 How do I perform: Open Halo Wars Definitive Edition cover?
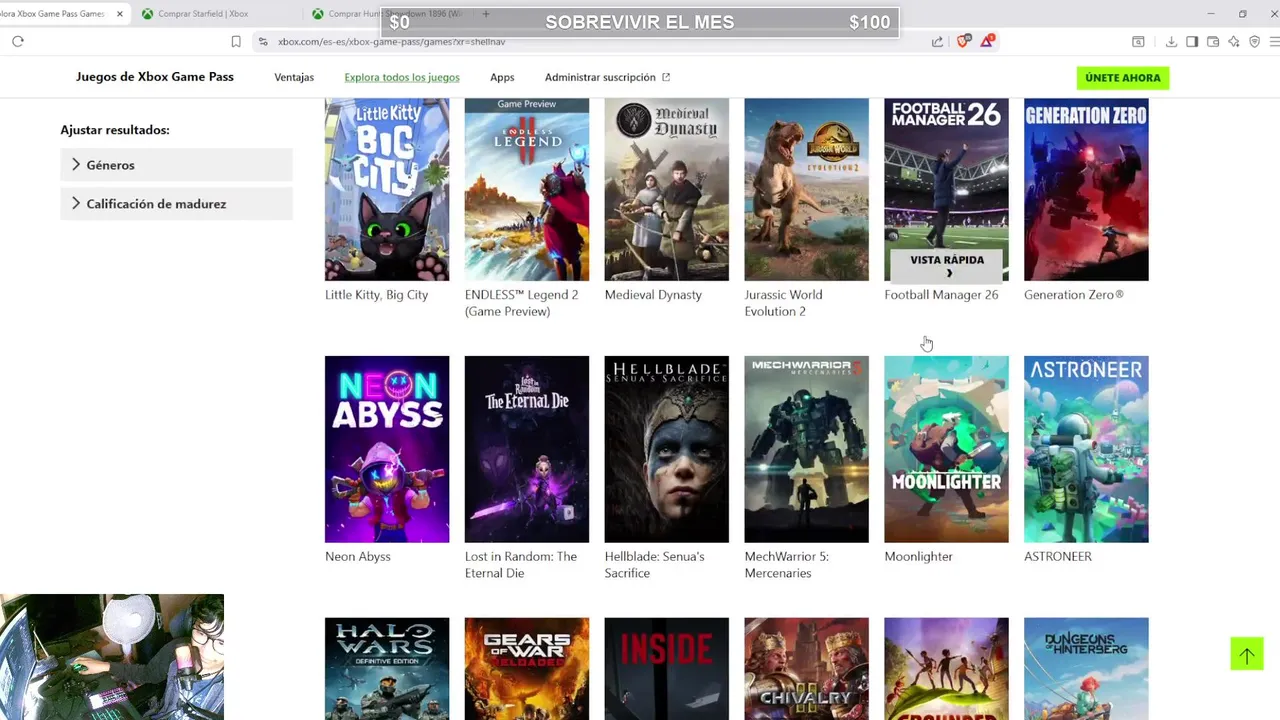click(387, 668)
